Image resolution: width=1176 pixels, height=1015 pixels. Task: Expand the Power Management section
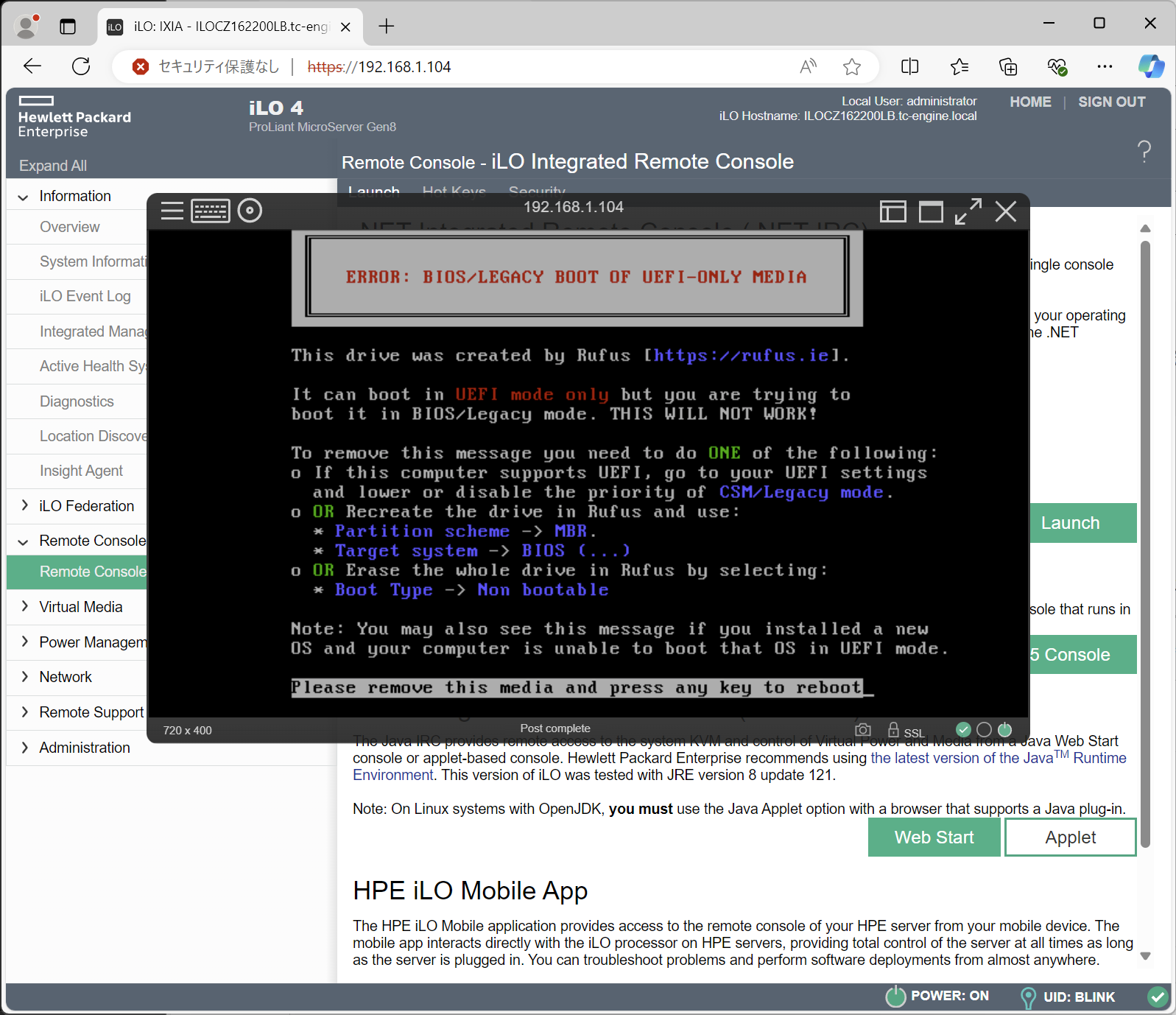[x=24, y=642]
